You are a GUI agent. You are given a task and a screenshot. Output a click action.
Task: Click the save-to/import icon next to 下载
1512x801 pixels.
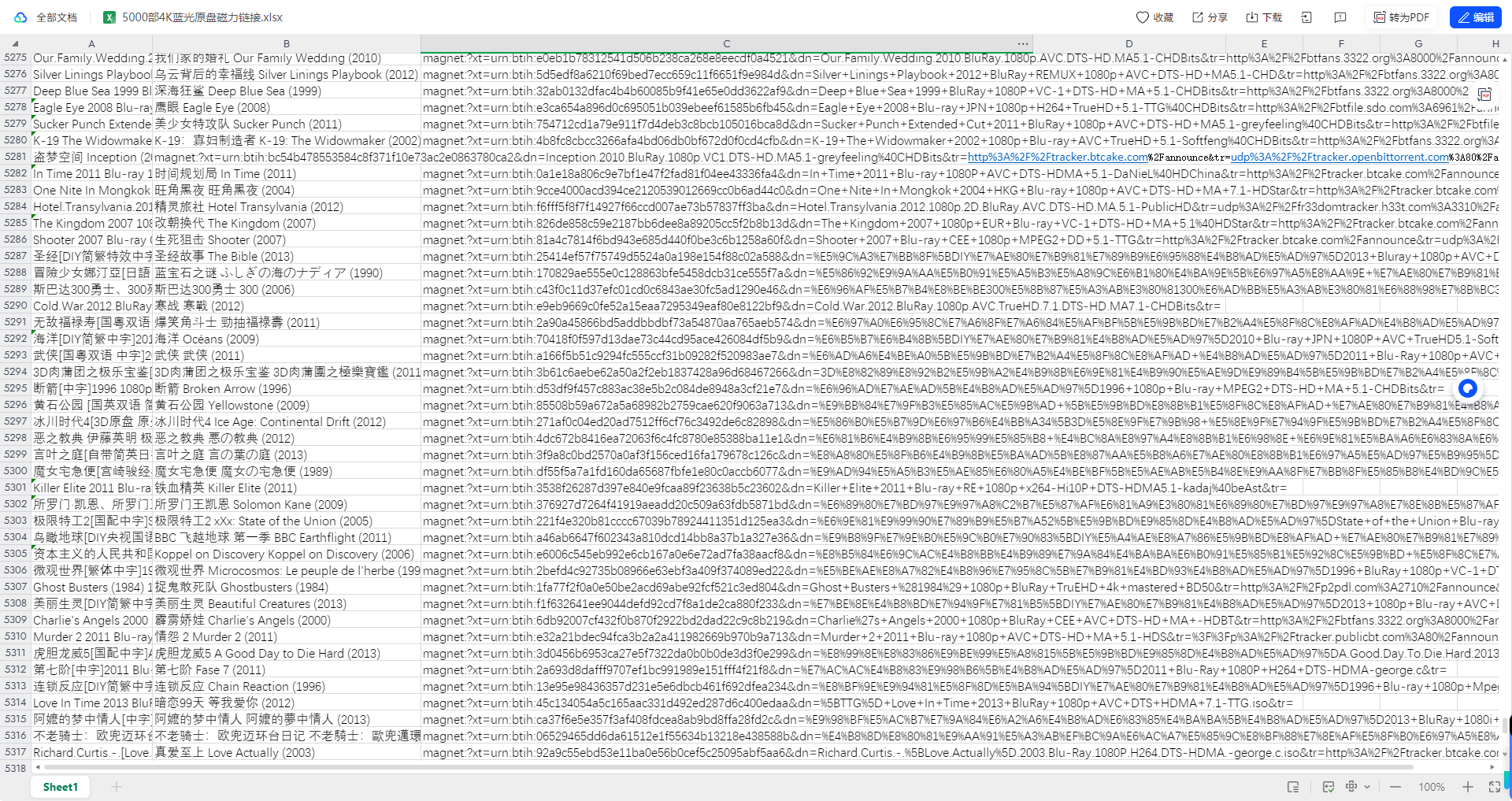pyautogui.click(x=1306, y=17)
